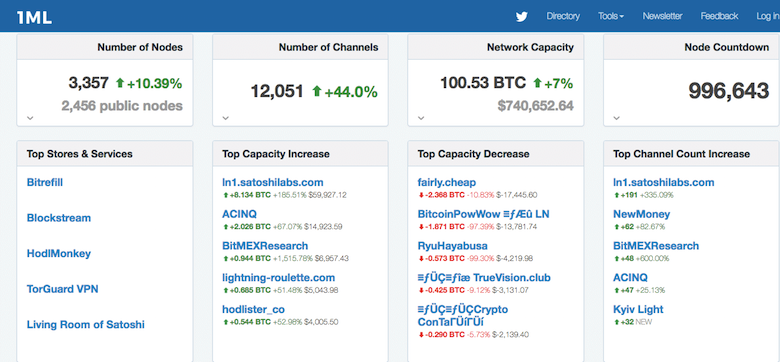Click the $740,652.64 capacity value

(536, 105)
